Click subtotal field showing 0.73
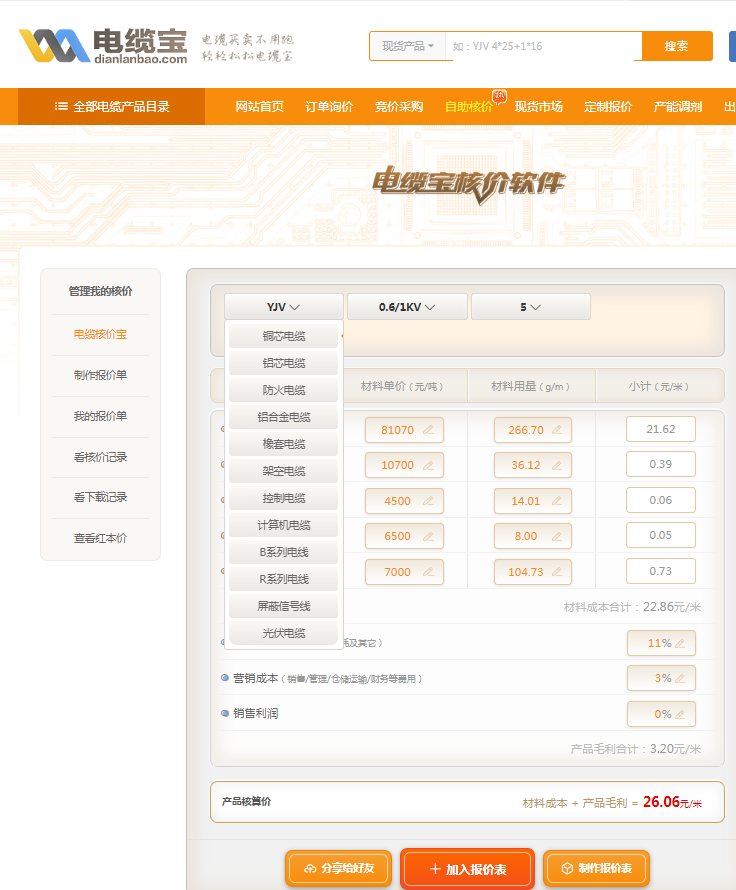 click(x=661, y=571)
